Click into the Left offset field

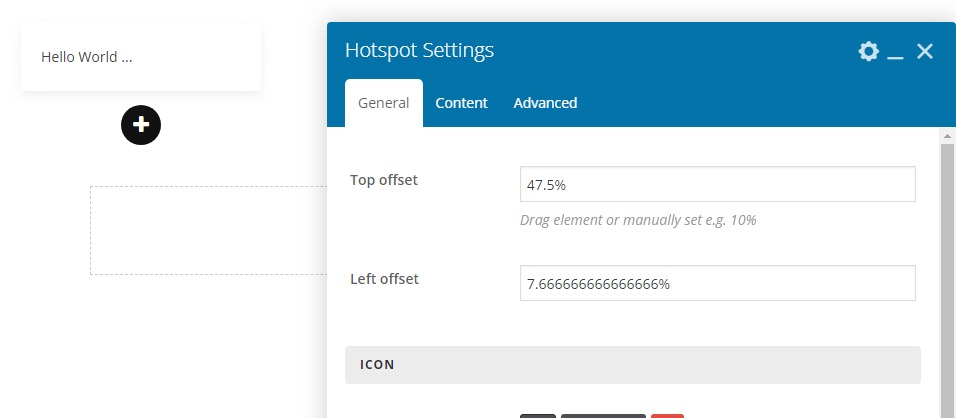click(x=717, y=283)
